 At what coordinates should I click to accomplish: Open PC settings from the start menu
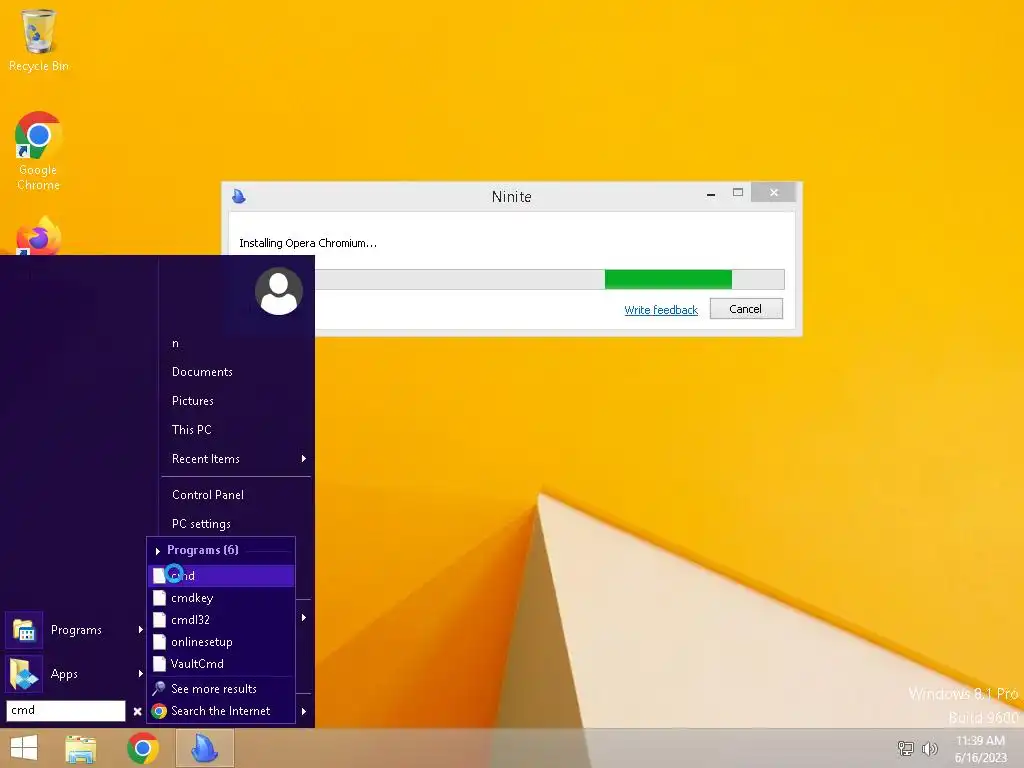[x=201, y=524]
